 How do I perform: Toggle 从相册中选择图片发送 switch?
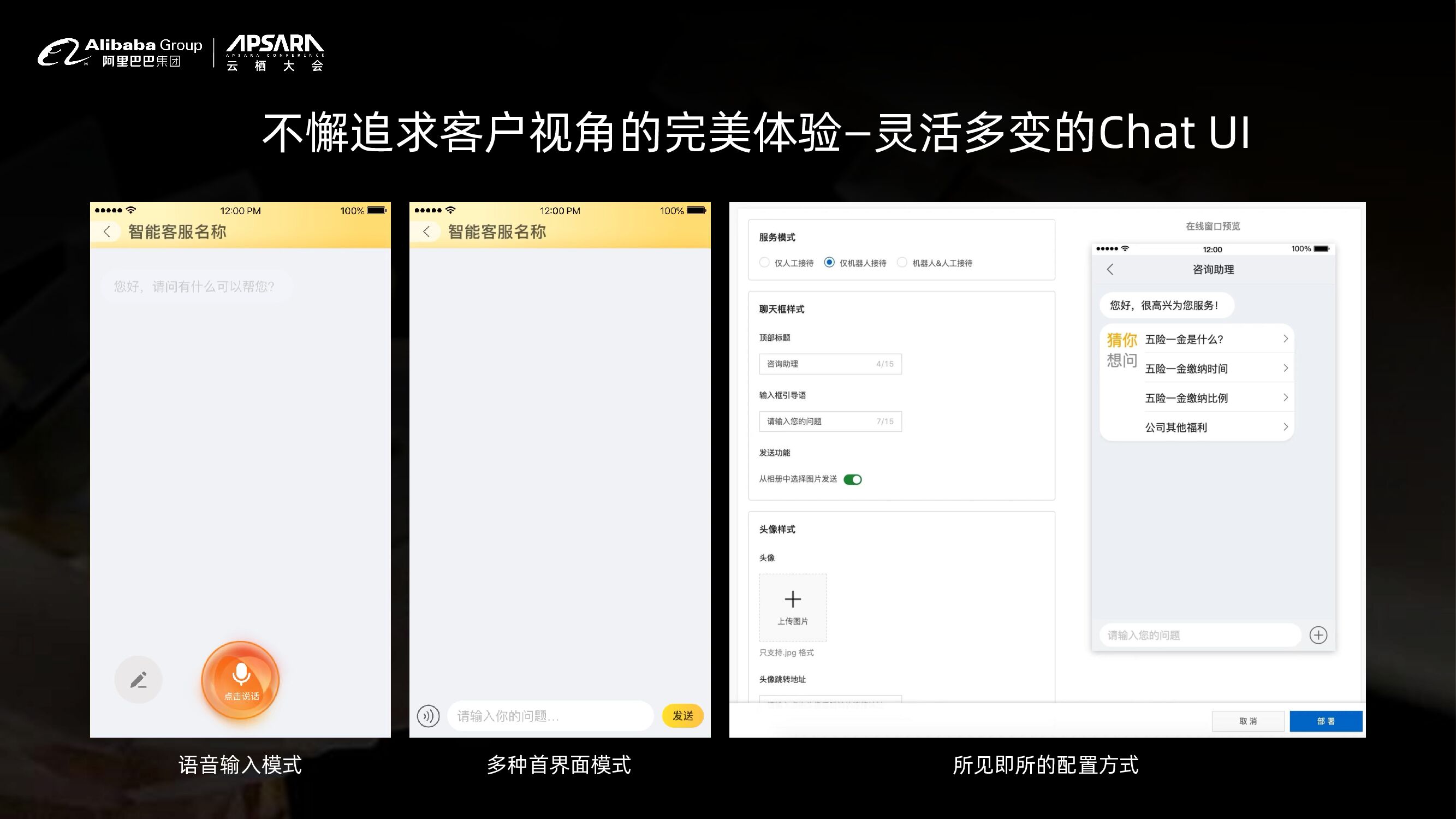click(852, 479)
